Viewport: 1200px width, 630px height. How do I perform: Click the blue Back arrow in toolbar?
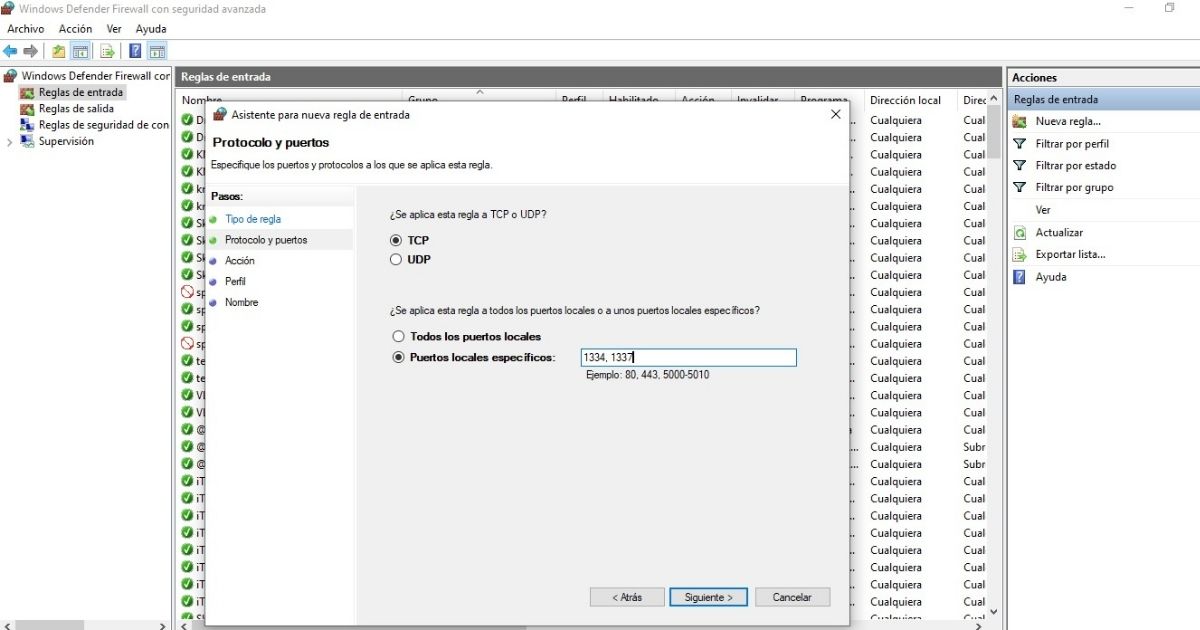10,51
